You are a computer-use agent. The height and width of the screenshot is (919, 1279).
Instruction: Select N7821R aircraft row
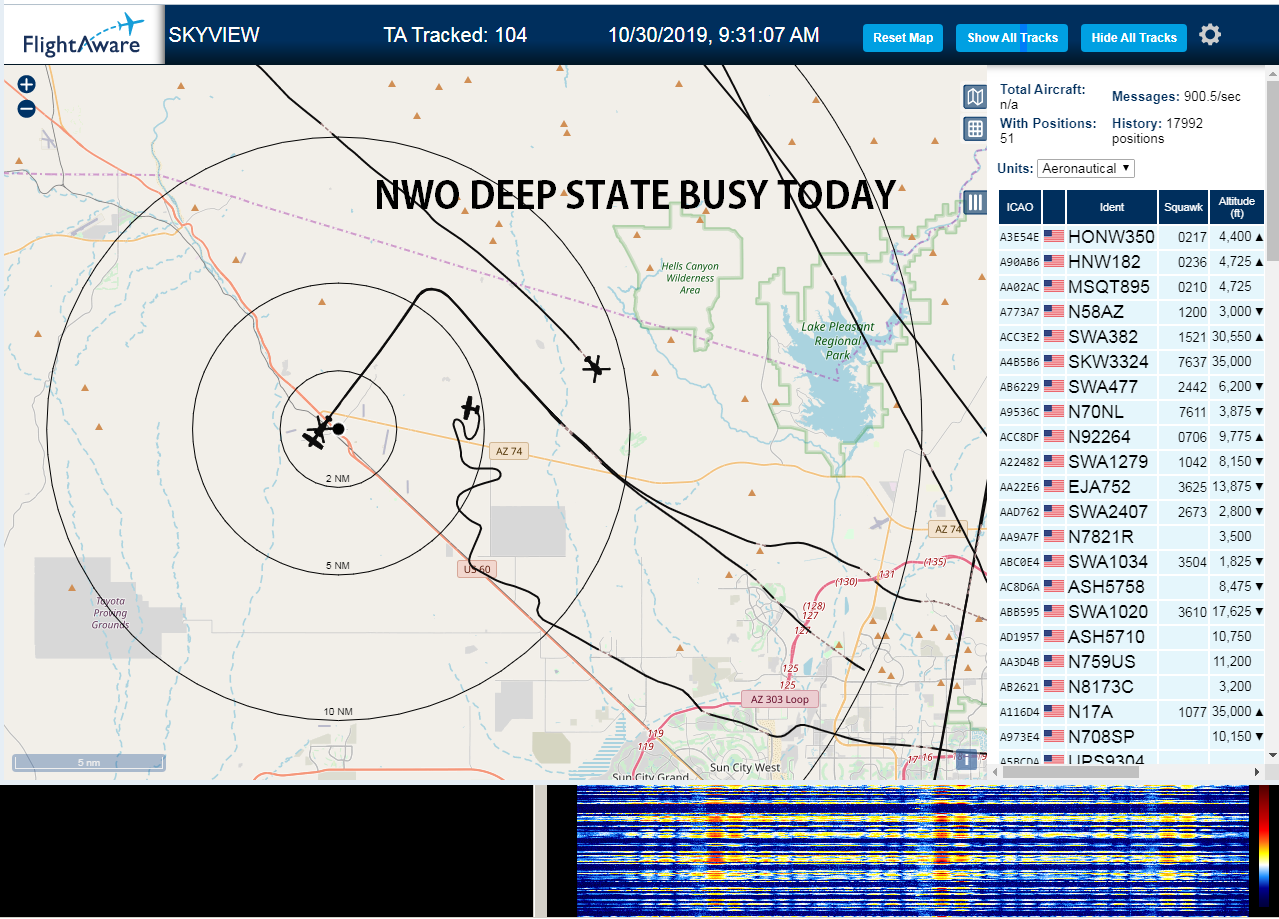(x=1132, y=537)
